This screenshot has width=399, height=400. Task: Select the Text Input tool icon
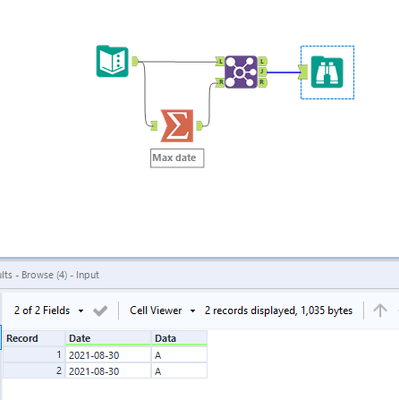pos(112,61)
